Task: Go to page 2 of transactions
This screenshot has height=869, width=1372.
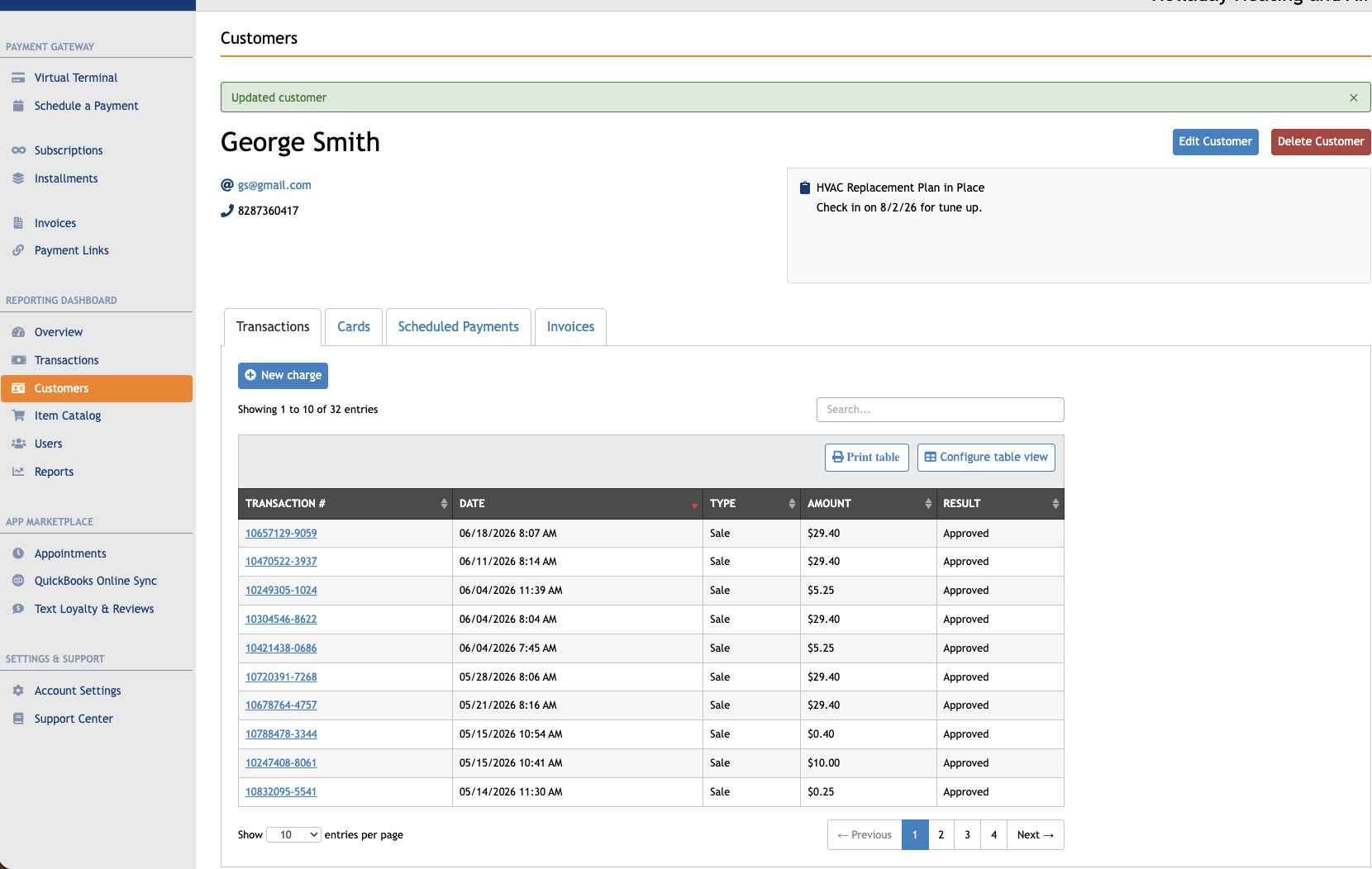Action: (941, 834)
